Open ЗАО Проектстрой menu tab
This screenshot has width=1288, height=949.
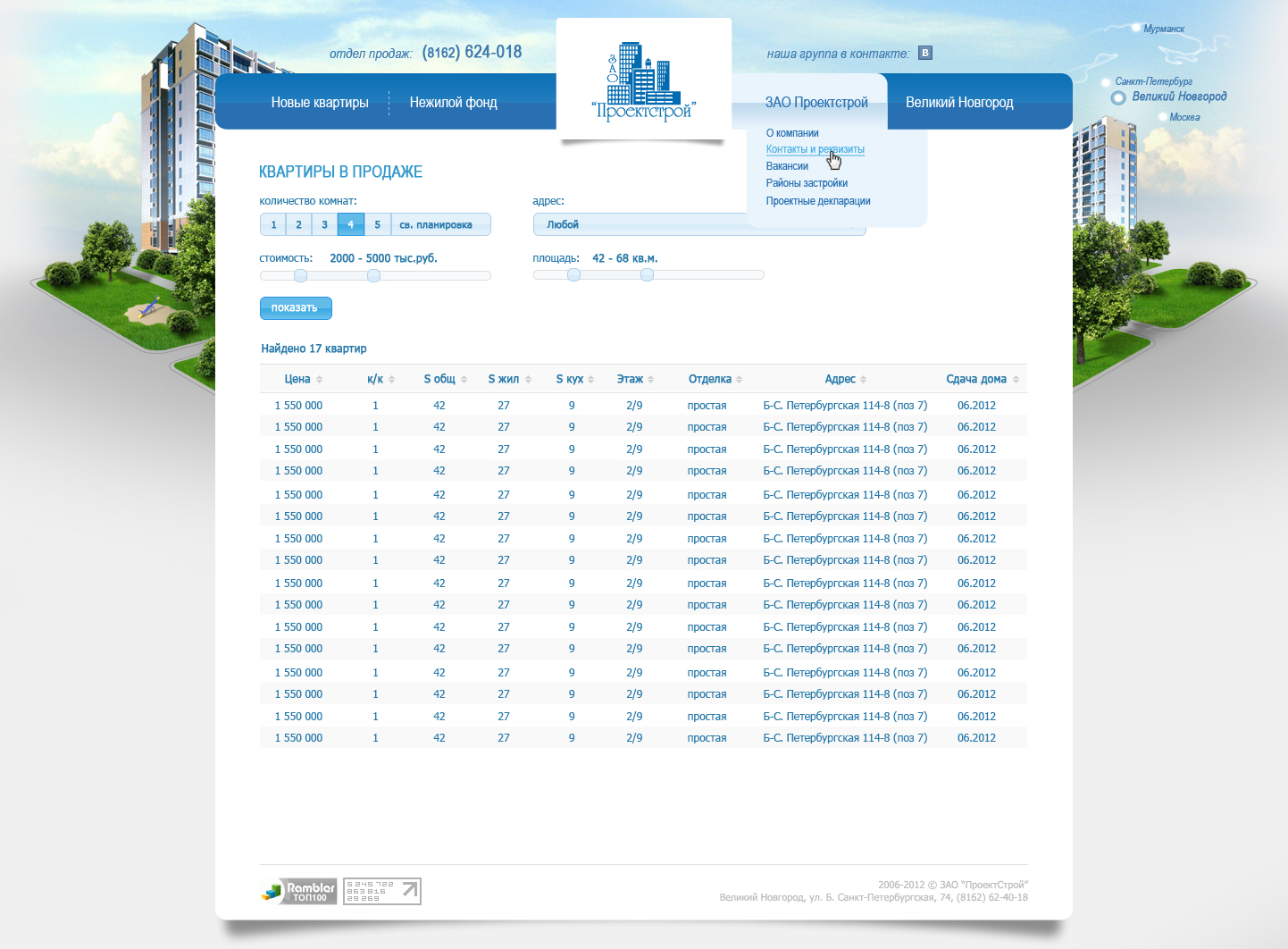click(816, 103)
